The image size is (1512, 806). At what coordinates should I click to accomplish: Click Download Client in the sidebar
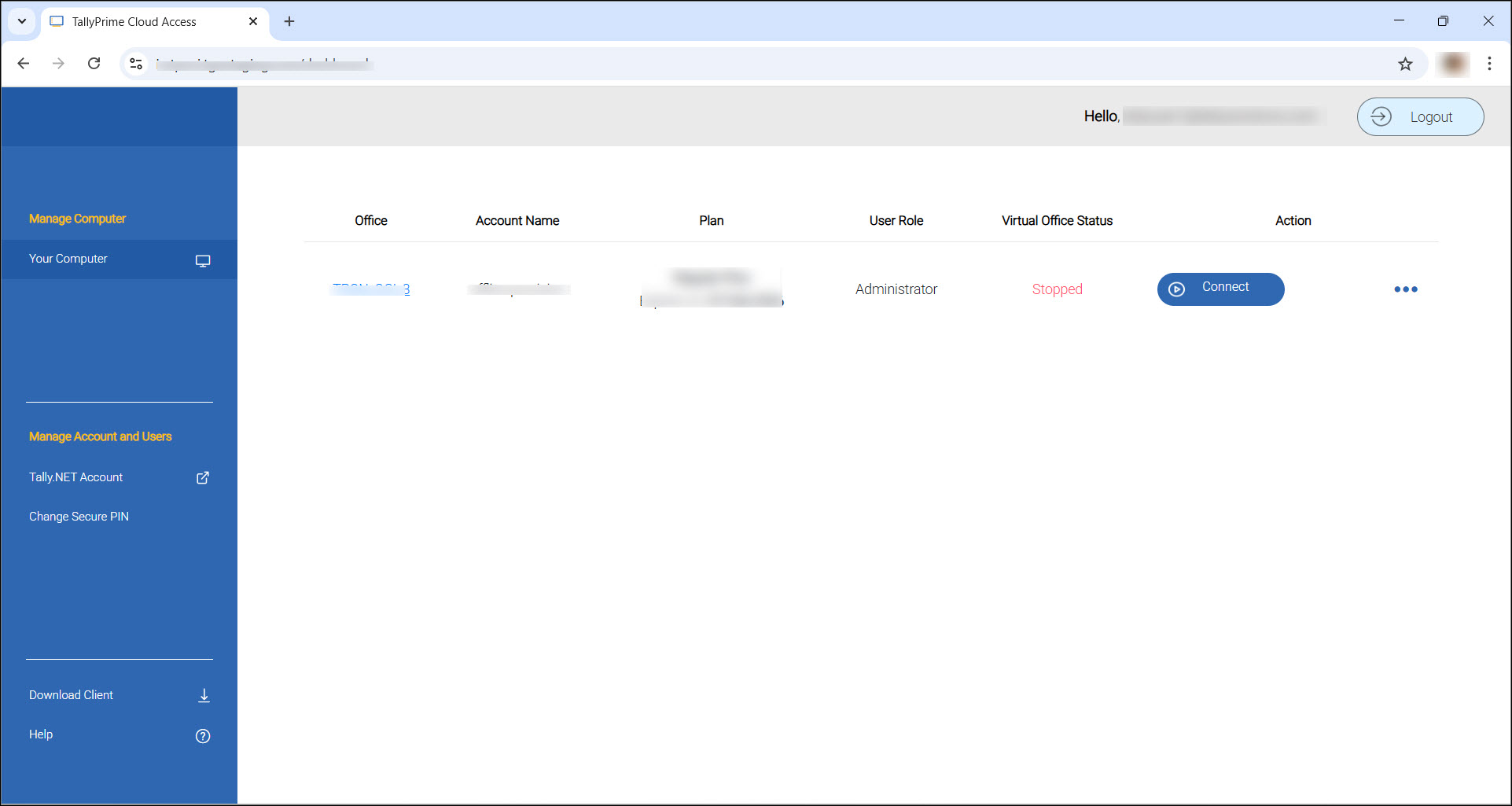[x=71, y=695]
